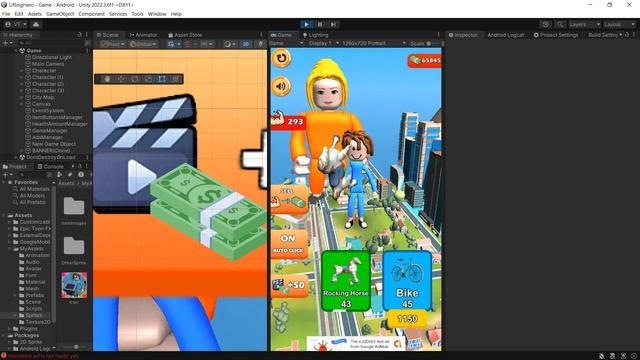Select the Rect tool in Scene overlay
This screenshot has height=360, width=640.
click(162, 79)
